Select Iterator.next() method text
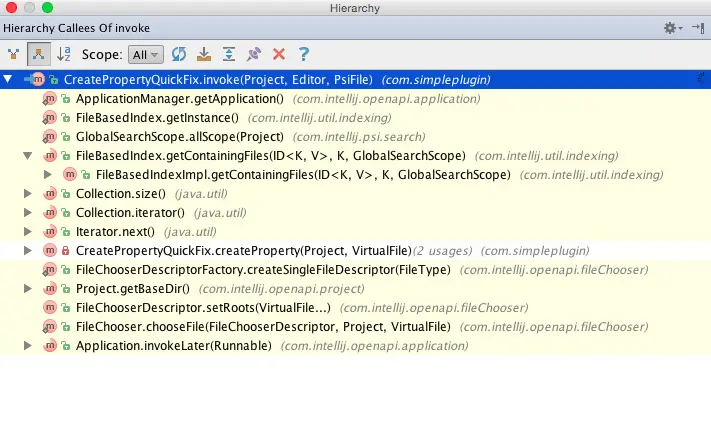 (x=115, y=232)
